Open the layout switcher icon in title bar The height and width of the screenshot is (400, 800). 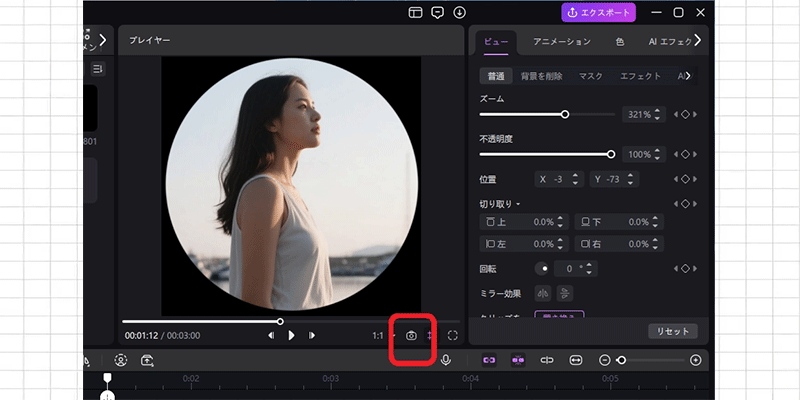point(415,13)
